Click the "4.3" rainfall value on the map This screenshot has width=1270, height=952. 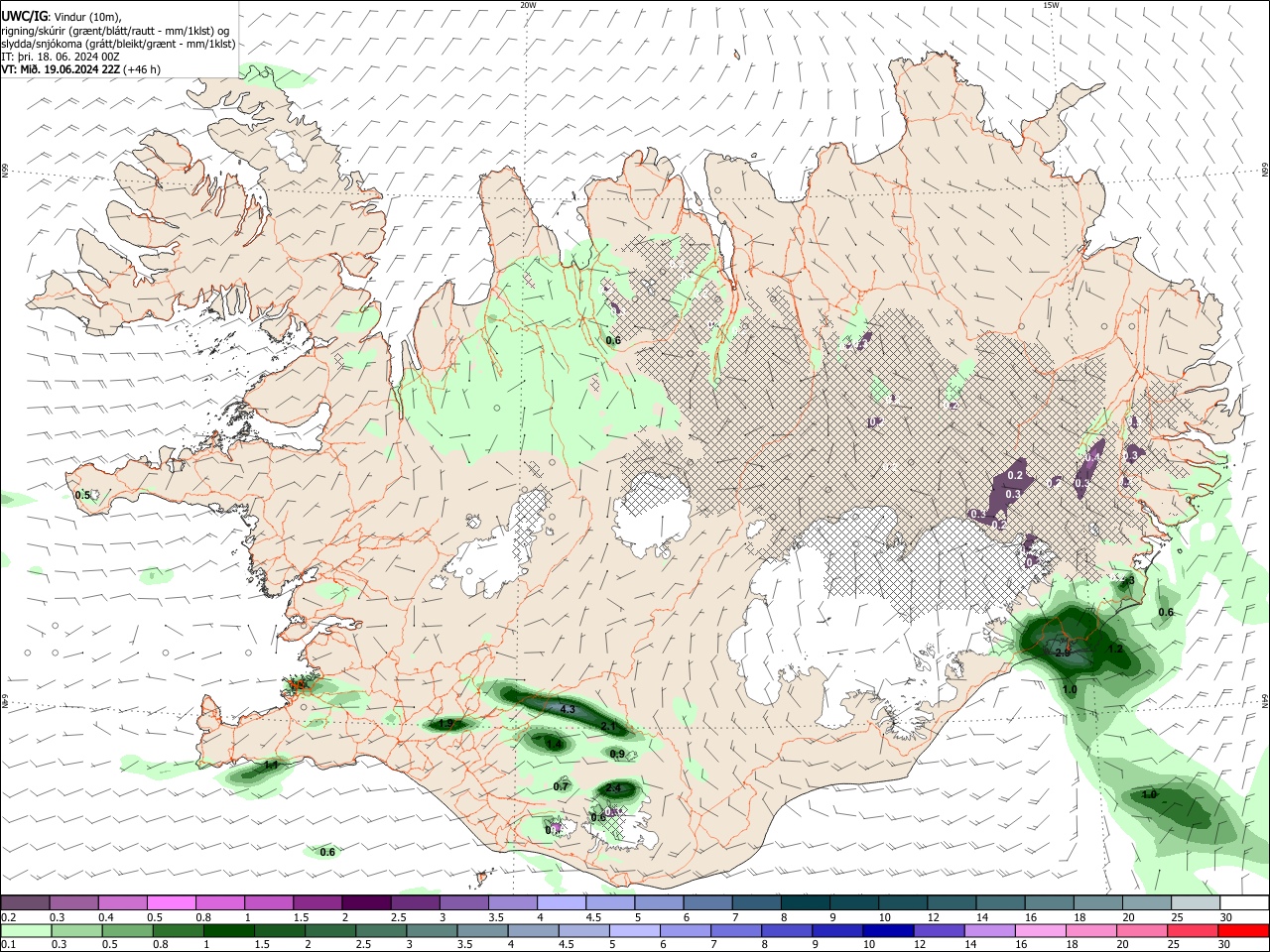568,710
